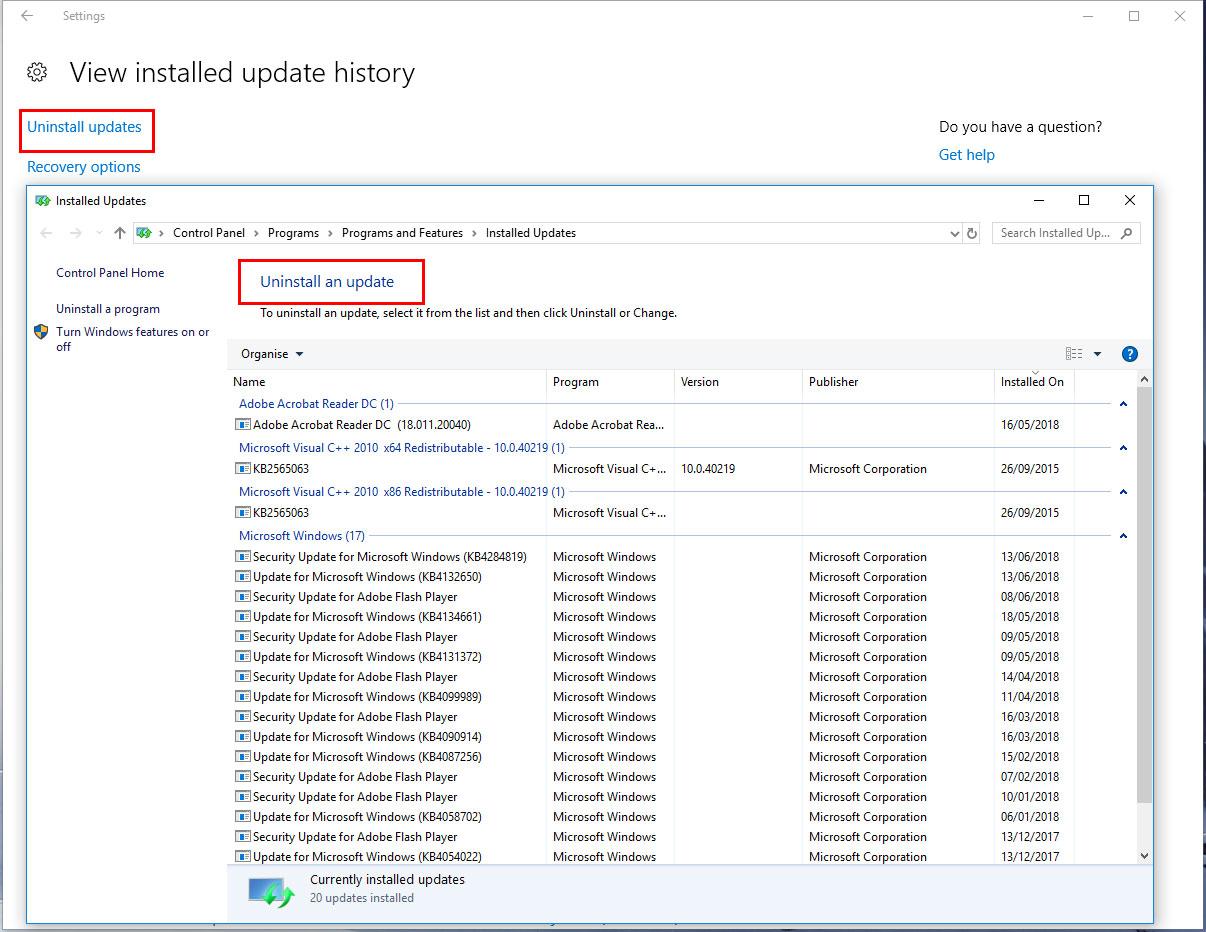Click the icon beside Update KB4099989
1206x932 pixels.
pyautogui.click(x=243, y=697)
